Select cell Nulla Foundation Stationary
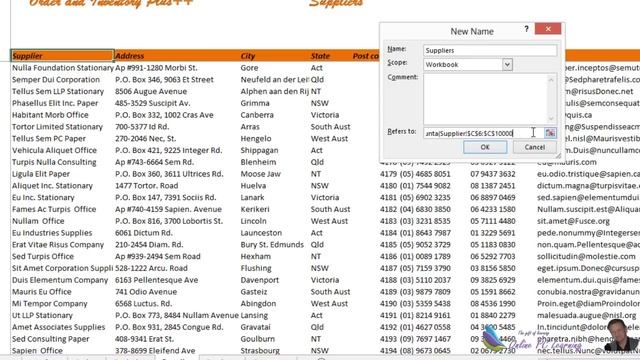Viewport: 640px width, 360px height. pyautogui.click(x=62, y=68)
